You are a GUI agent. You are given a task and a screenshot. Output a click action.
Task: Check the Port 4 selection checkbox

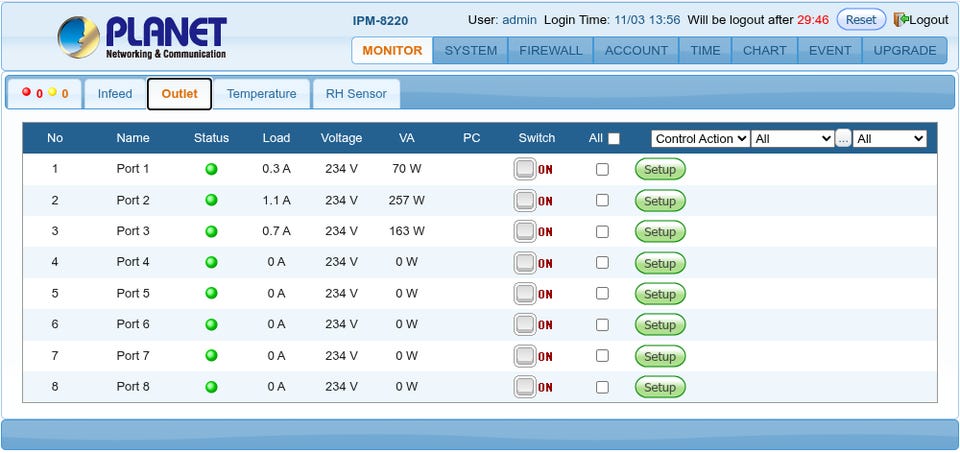click(x=602, y=262)
